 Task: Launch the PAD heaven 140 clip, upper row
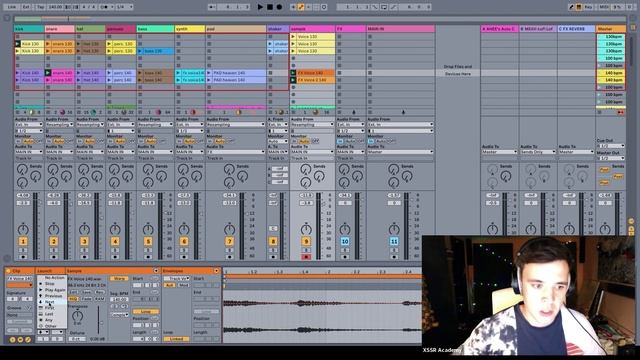point(209,73)
